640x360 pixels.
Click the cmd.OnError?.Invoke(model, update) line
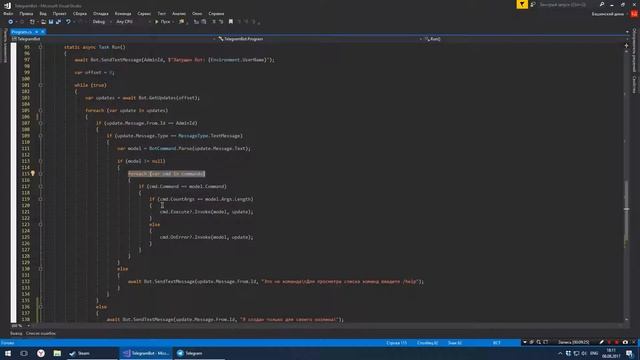[x=207, y=237]
